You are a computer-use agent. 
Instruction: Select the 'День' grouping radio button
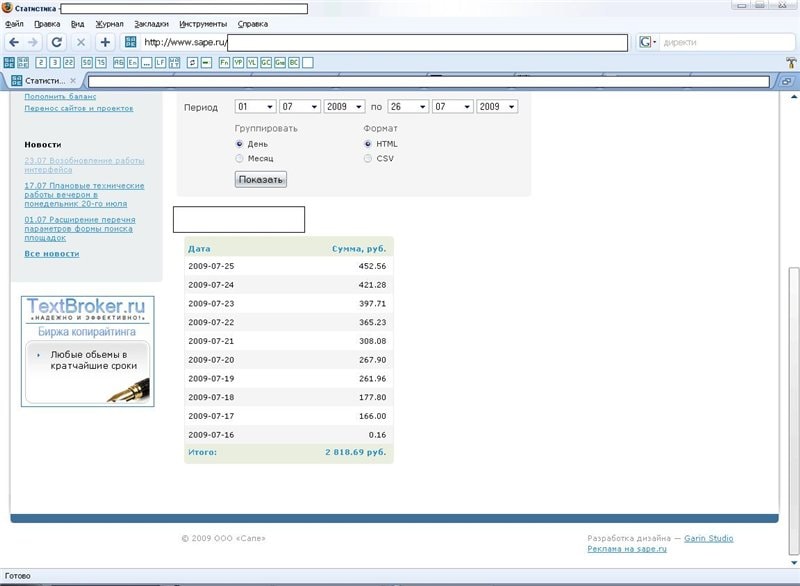click(239, 144)
